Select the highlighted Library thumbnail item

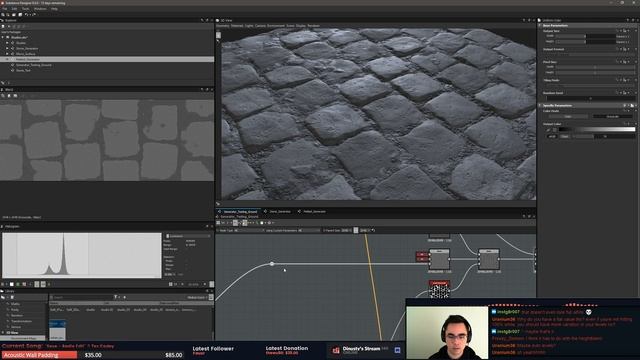point(58,331)
